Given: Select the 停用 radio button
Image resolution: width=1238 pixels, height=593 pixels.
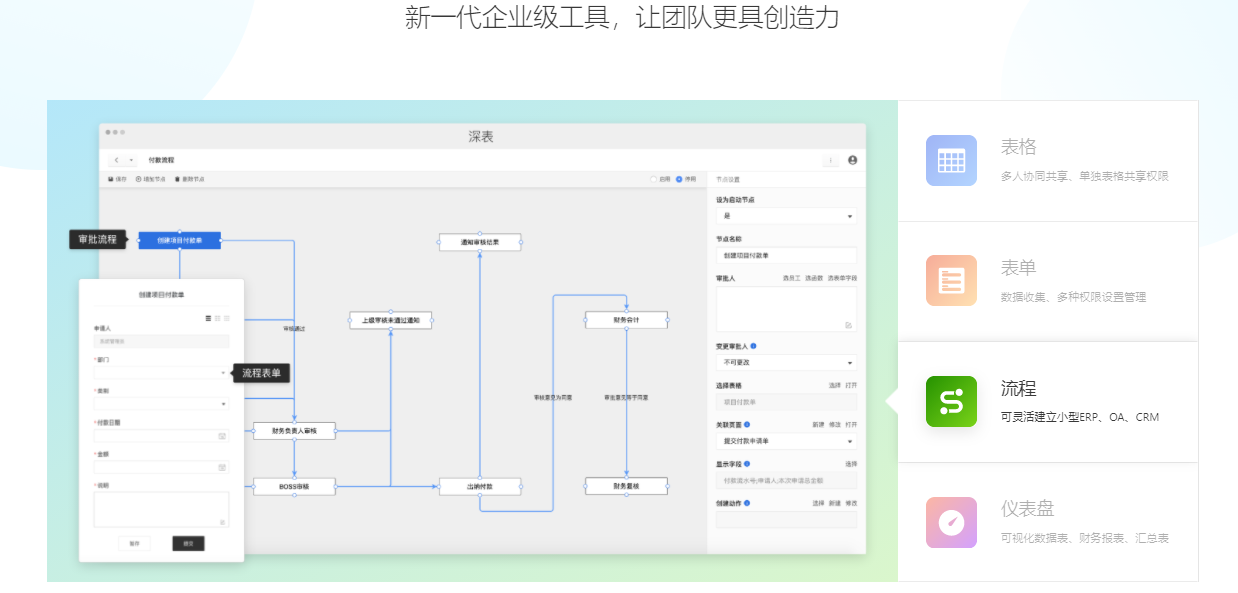Looking at the screenshot, I should [x=680, y=179].
